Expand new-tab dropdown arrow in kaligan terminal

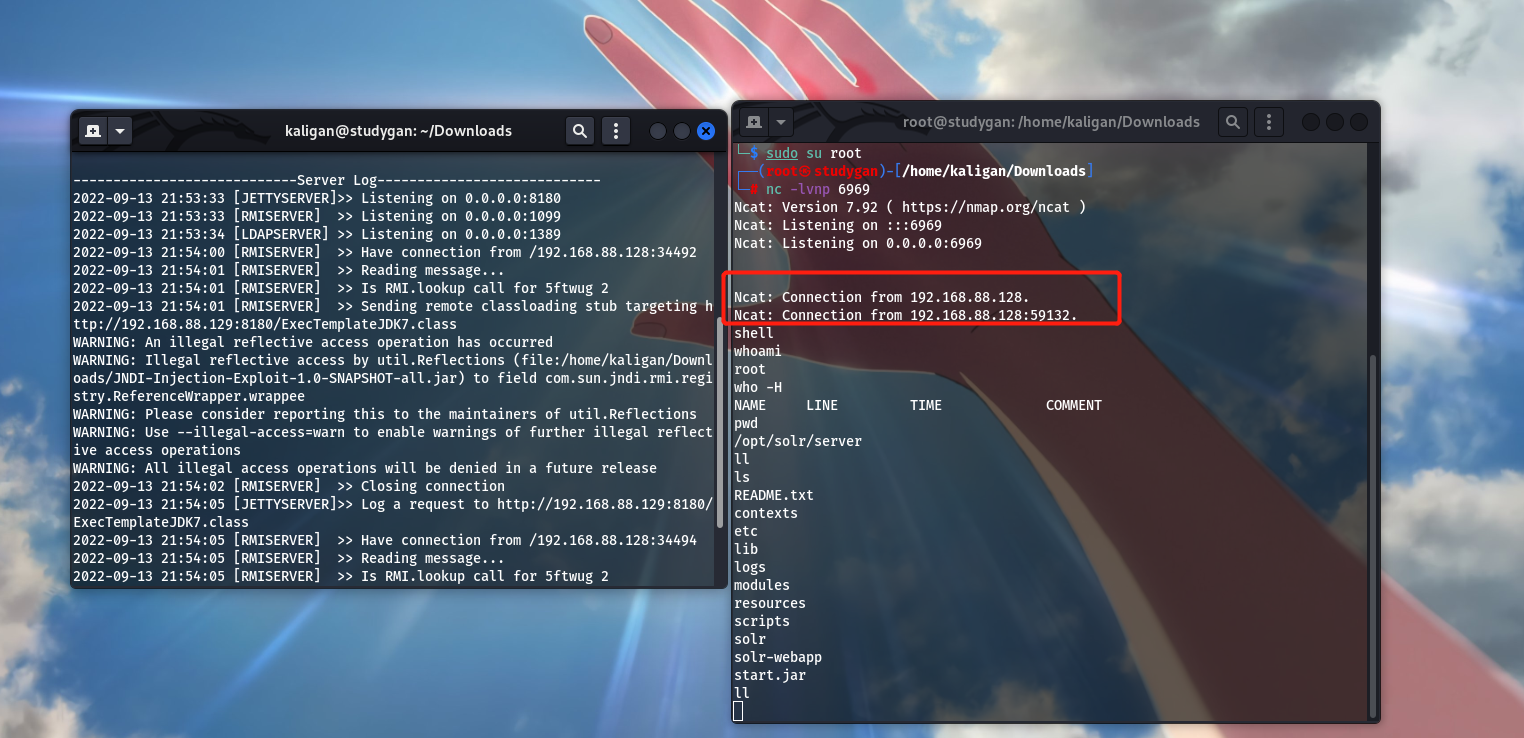pos(120,130)
